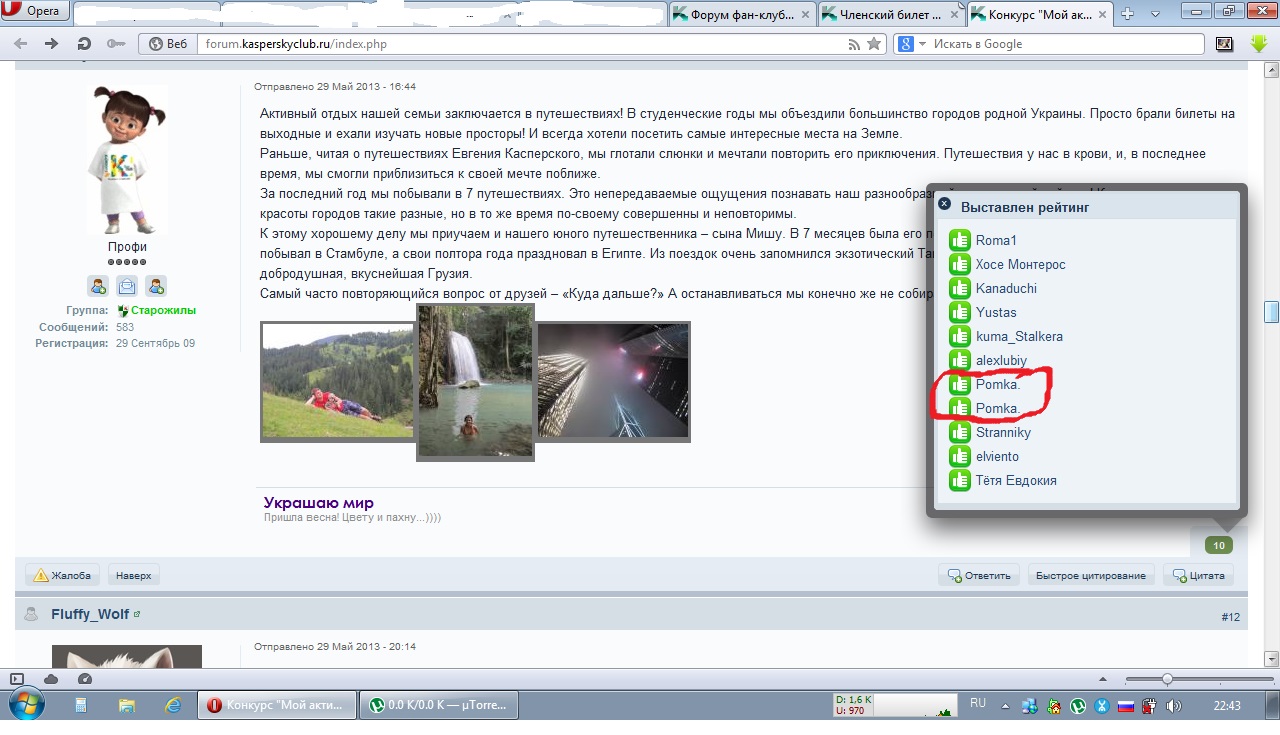Click the green rating badge showing 10
Screen dimensions: 1280x735
tap(1218, 545)
